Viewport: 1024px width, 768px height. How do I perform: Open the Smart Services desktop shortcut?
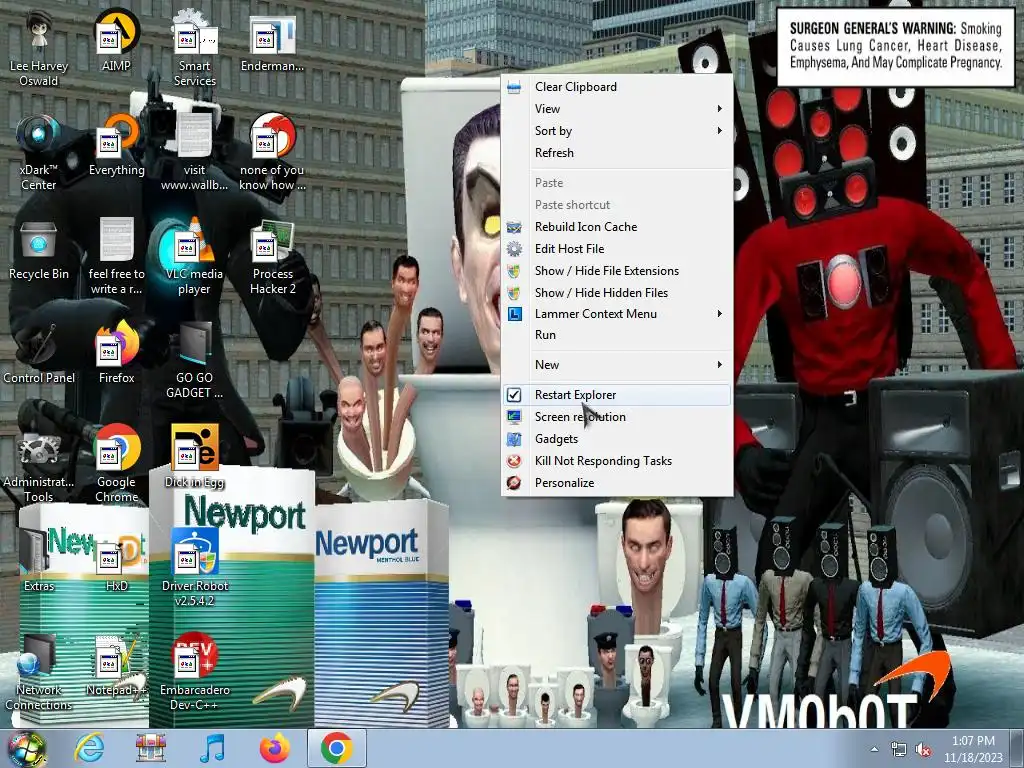tap(195, 49)
